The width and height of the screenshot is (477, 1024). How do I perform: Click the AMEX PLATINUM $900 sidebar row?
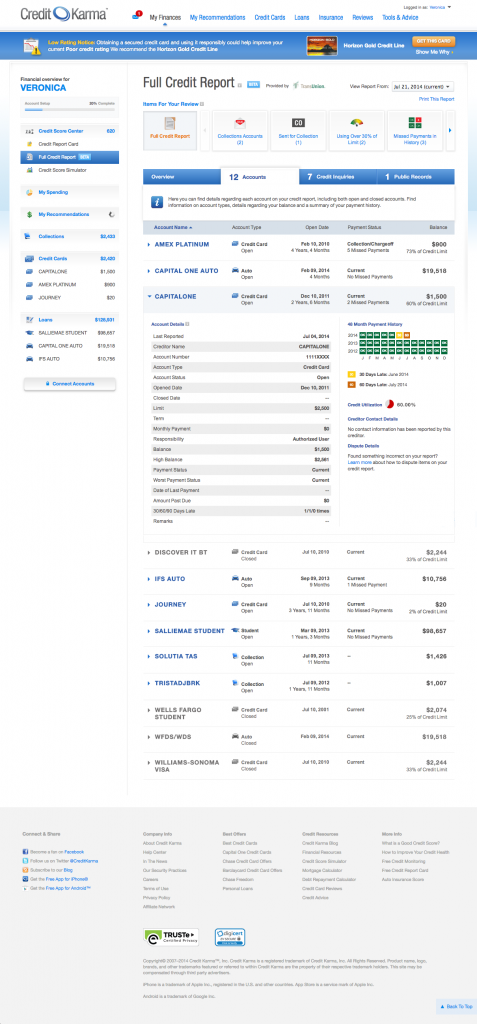point(70,285)
